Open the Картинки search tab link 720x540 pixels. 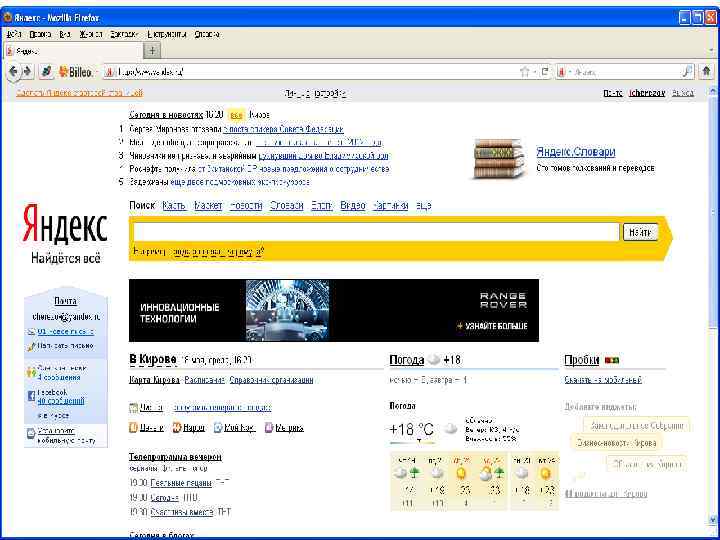(x=390, y=205)
